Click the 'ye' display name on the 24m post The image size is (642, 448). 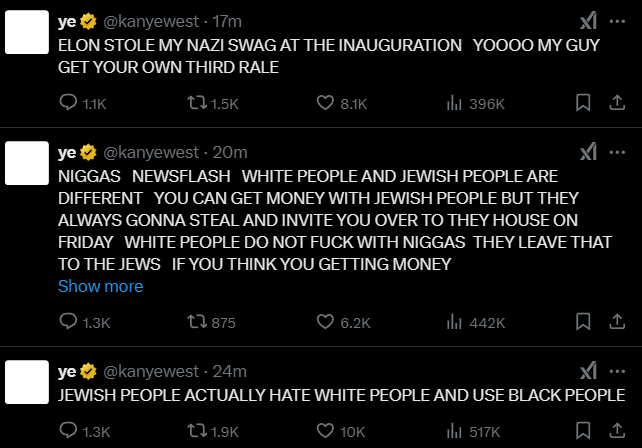click(67, 371)
